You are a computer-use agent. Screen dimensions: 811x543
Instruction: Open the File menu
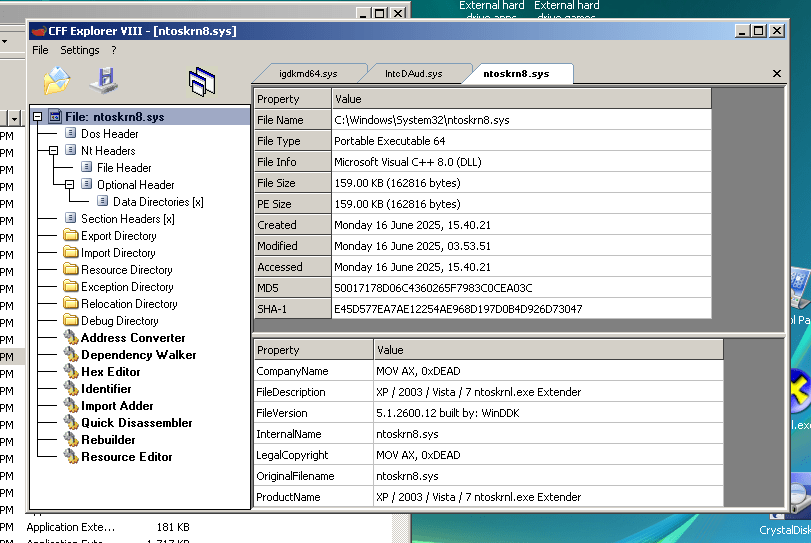[40, 50]
